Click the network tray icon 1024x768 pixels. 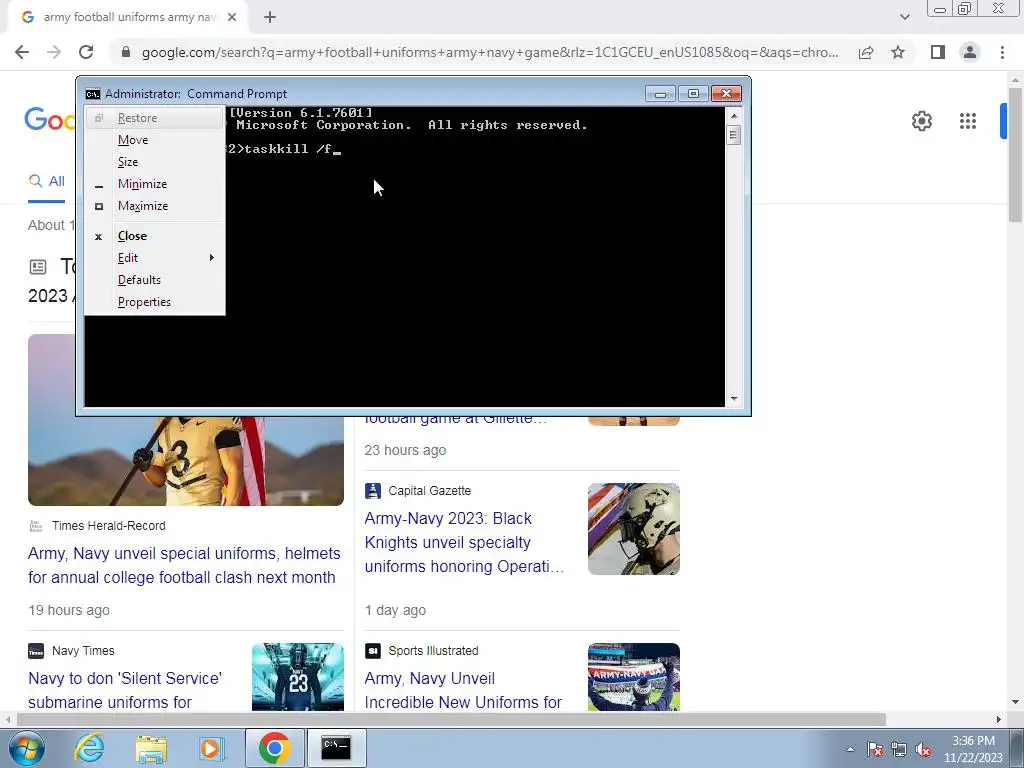click(899, 750)
